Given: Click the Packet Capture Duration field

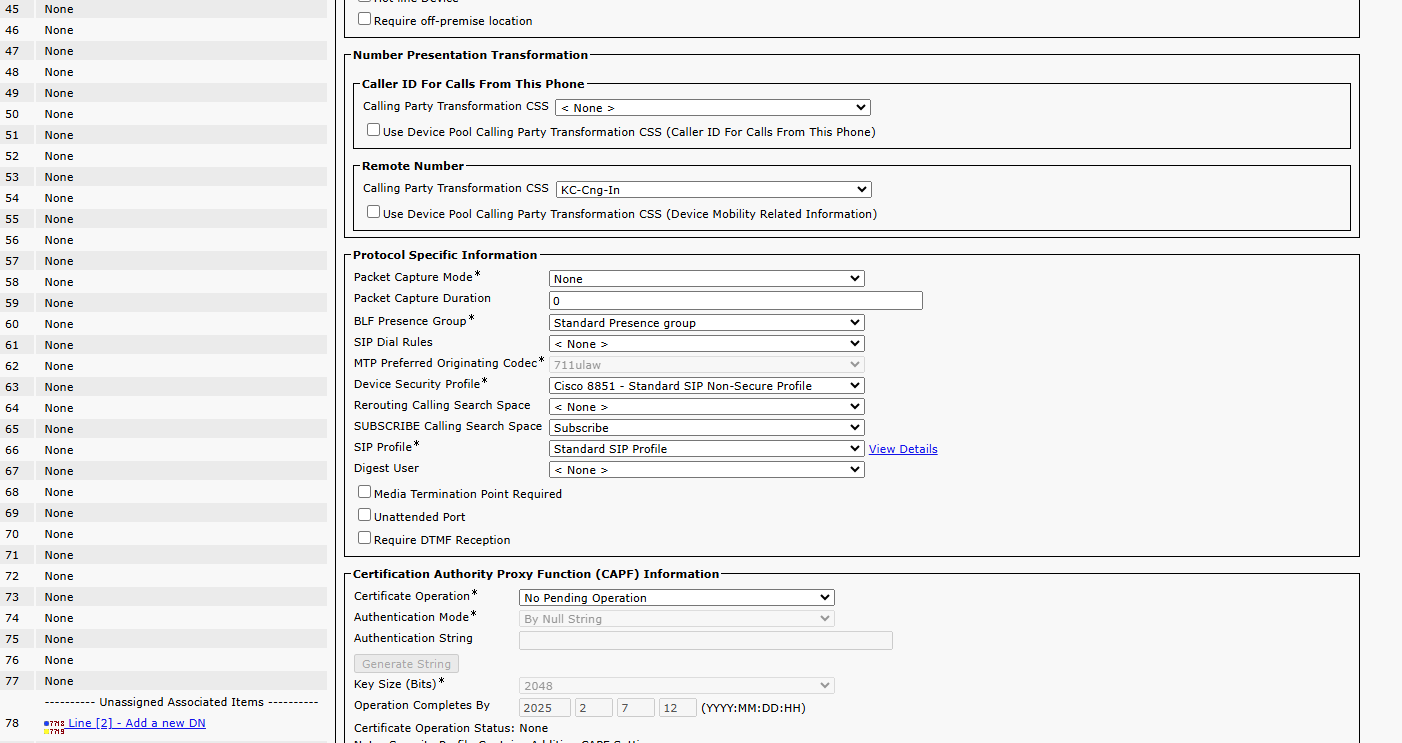Looking at the screenshot, I should click(x=736, y=300).
